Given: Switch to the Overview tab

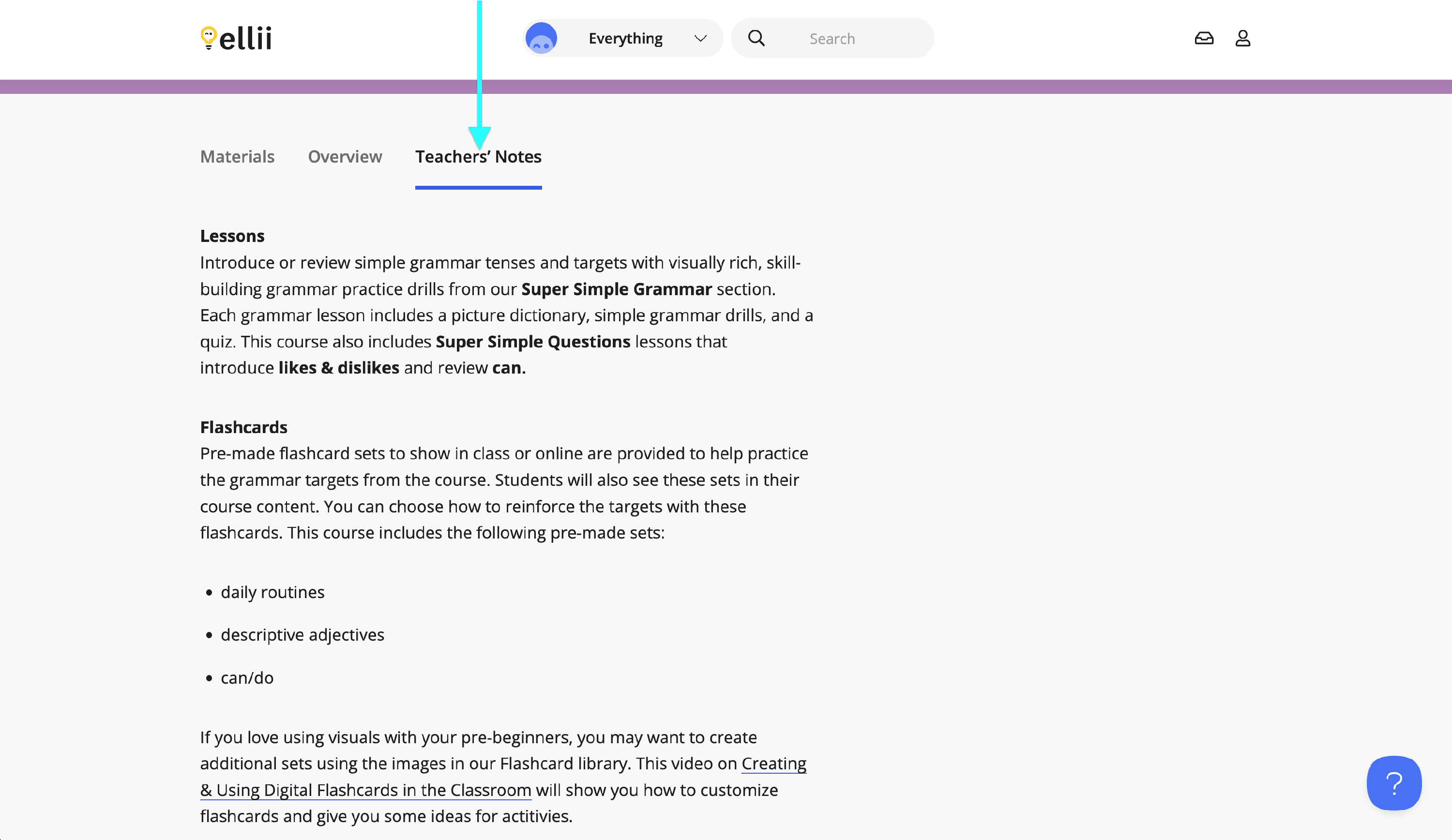Looking at the screenshot, I should point(345,157).
